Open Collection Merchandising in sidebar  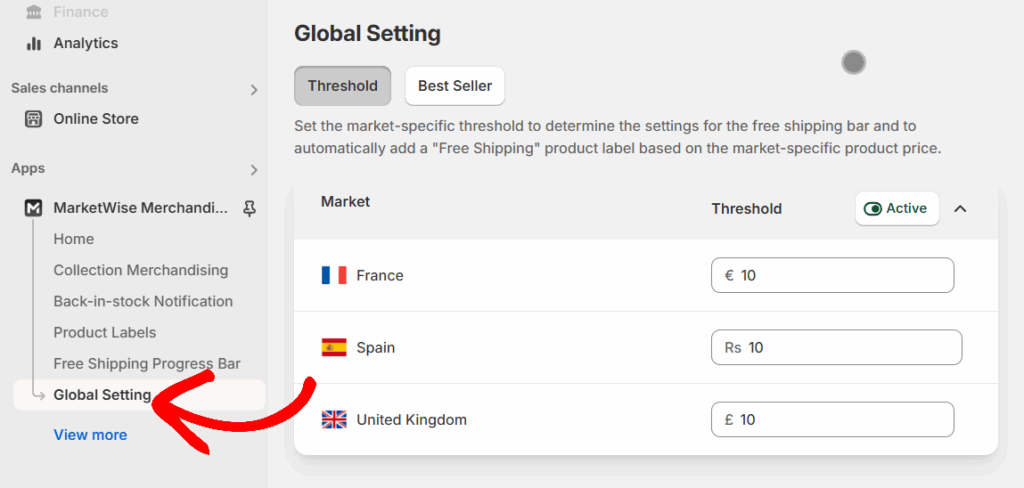click(141, 271)
